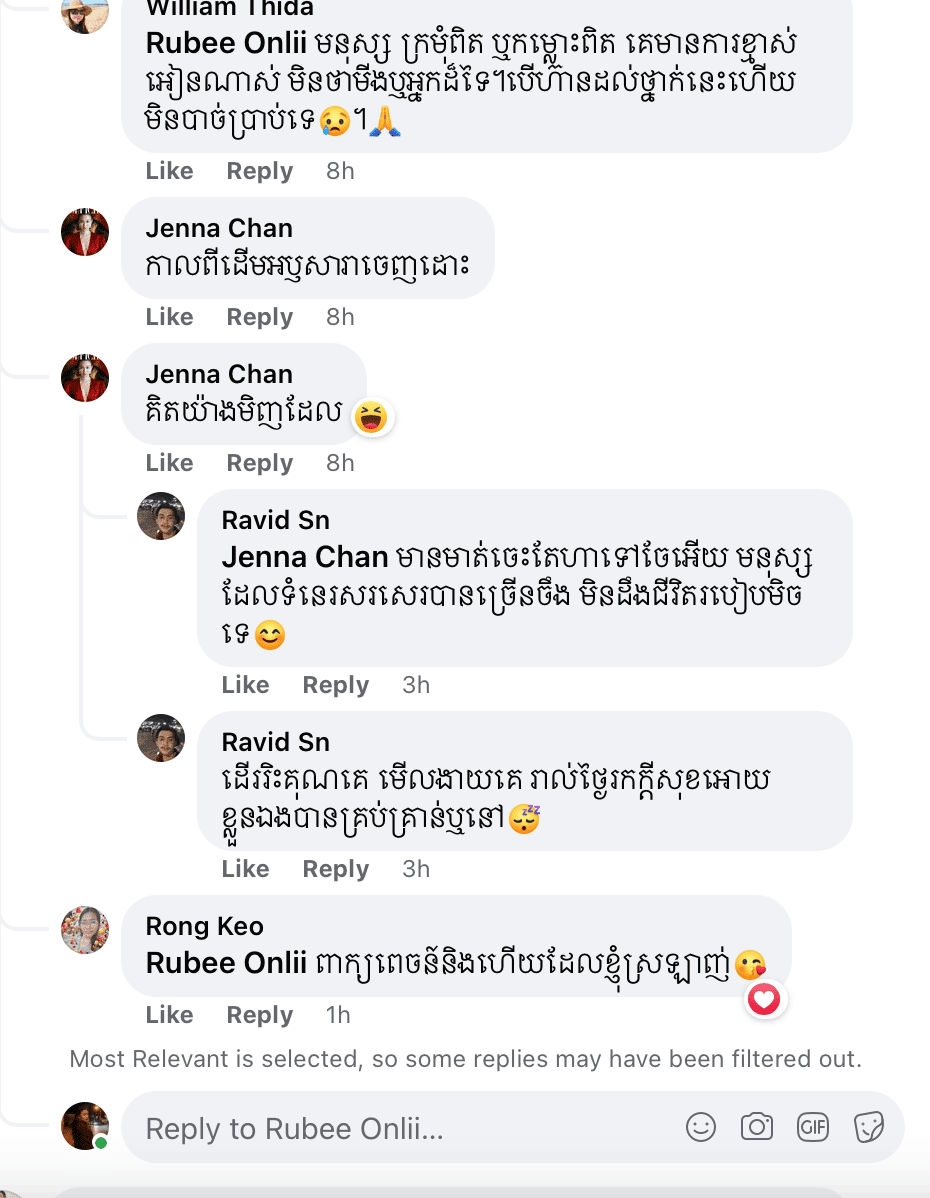
Task: Open the emoji picker in reply box
Action: (701, 1127)
